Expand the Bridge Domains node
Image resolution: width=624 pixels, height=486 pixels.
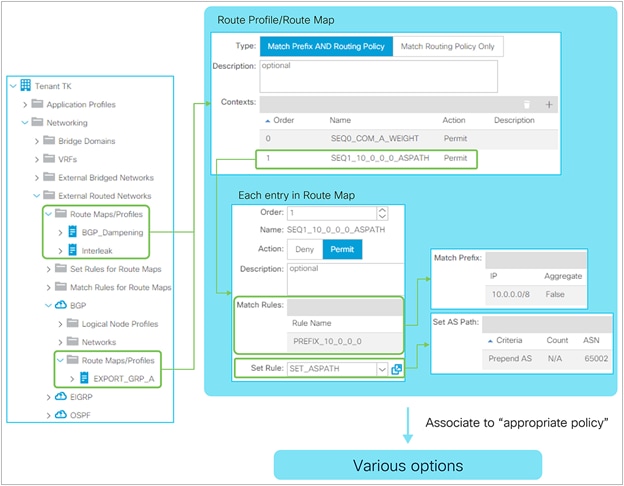point(37,141)
